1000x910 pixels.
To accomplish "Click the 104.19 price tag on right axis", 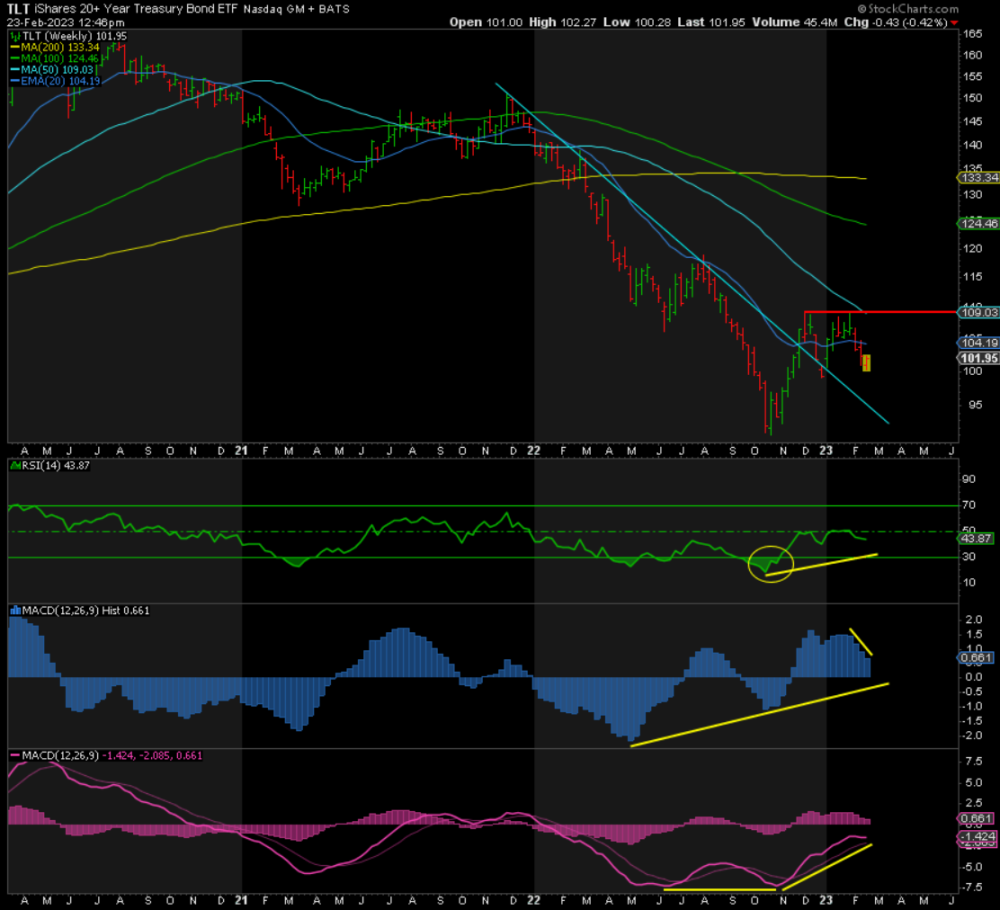I will pos(979,342).
